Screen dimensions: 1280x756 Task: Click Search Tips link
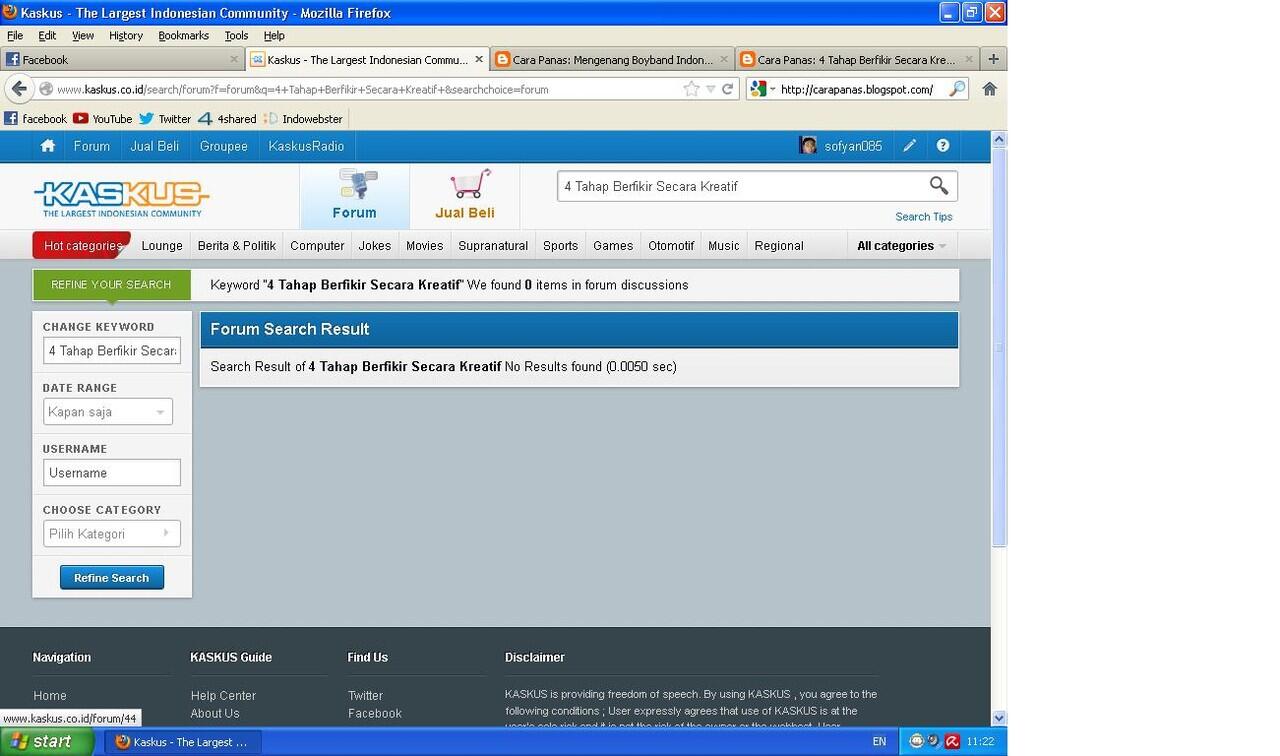924,217
